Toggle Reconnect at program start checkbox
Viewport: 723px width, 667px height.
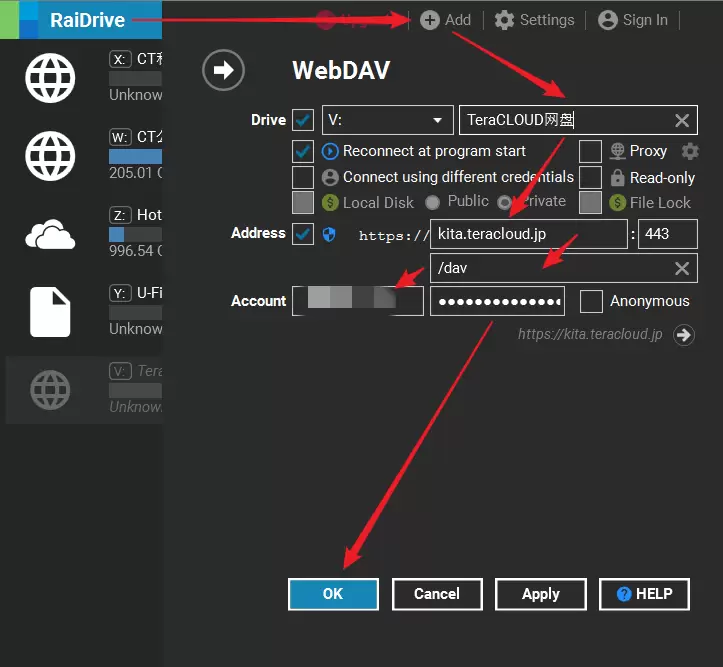[303, 152]
